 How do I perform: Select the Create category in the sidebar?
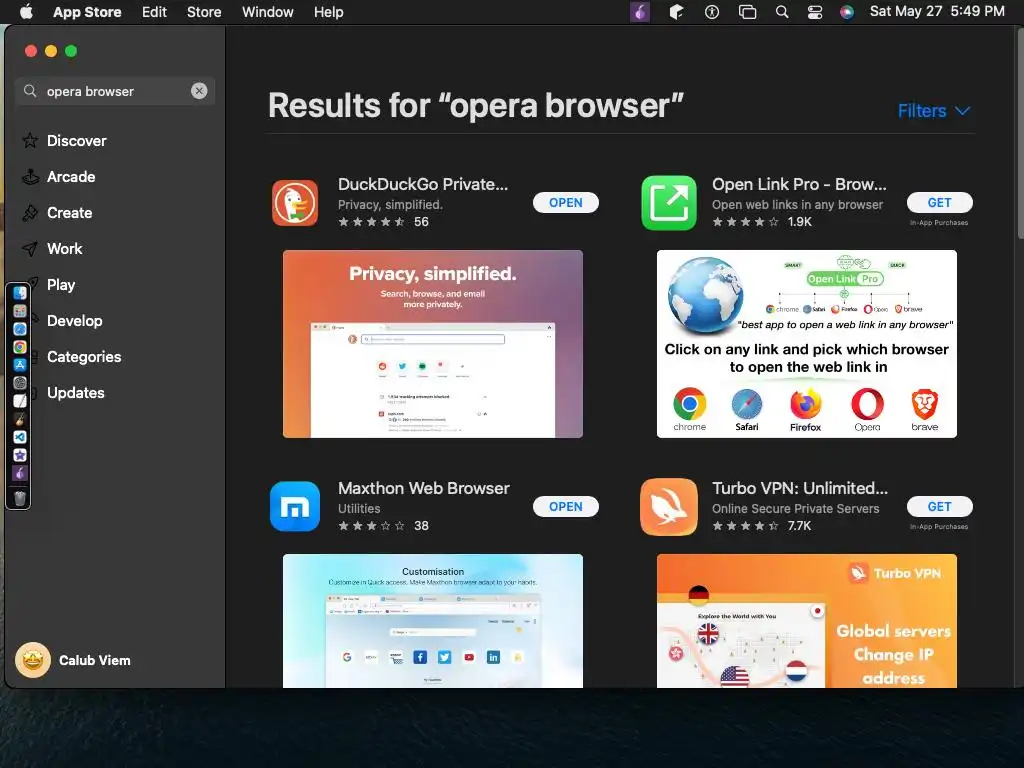click(x=69, y=212)
